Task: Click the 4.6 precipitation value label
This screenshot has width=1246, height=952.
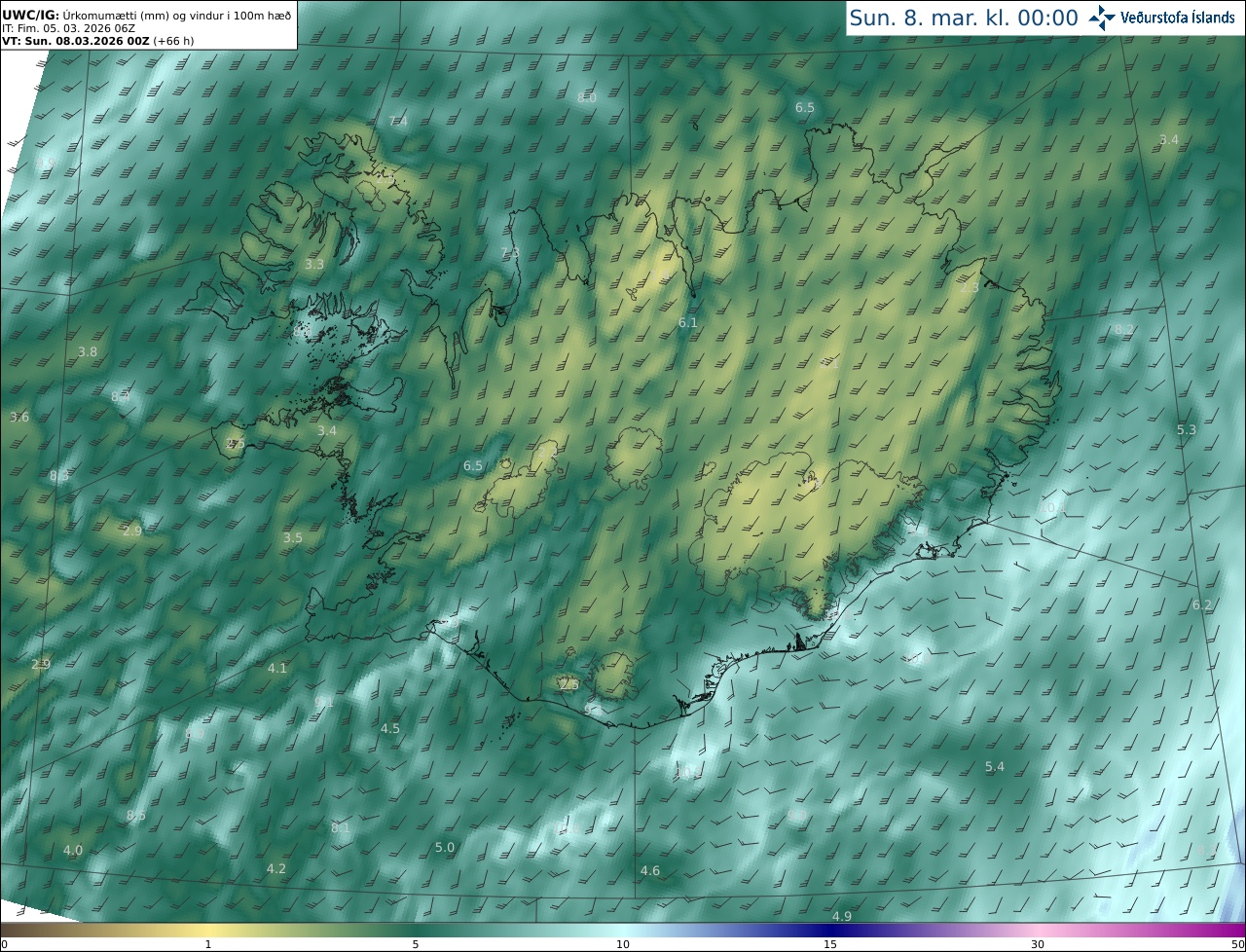Action: click(650, 870)
